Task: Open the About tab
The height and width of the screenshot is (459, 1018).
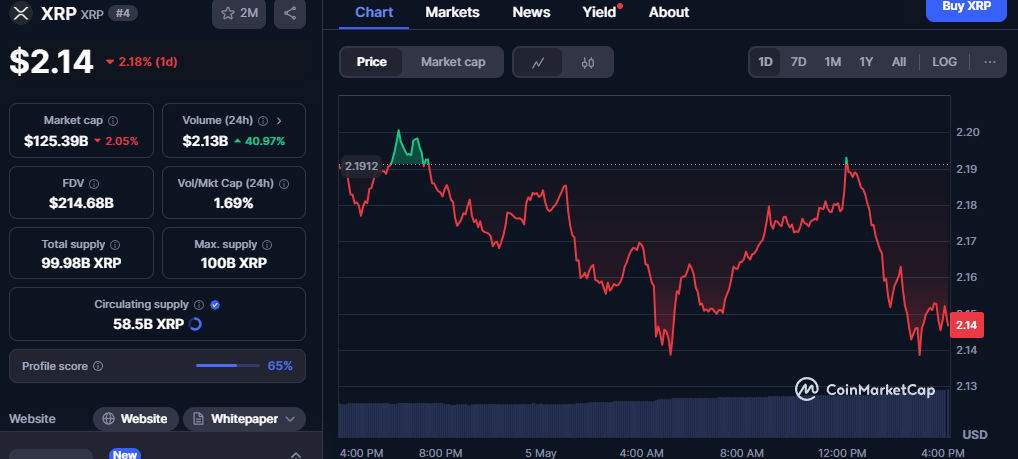Action: click(669, 12)
